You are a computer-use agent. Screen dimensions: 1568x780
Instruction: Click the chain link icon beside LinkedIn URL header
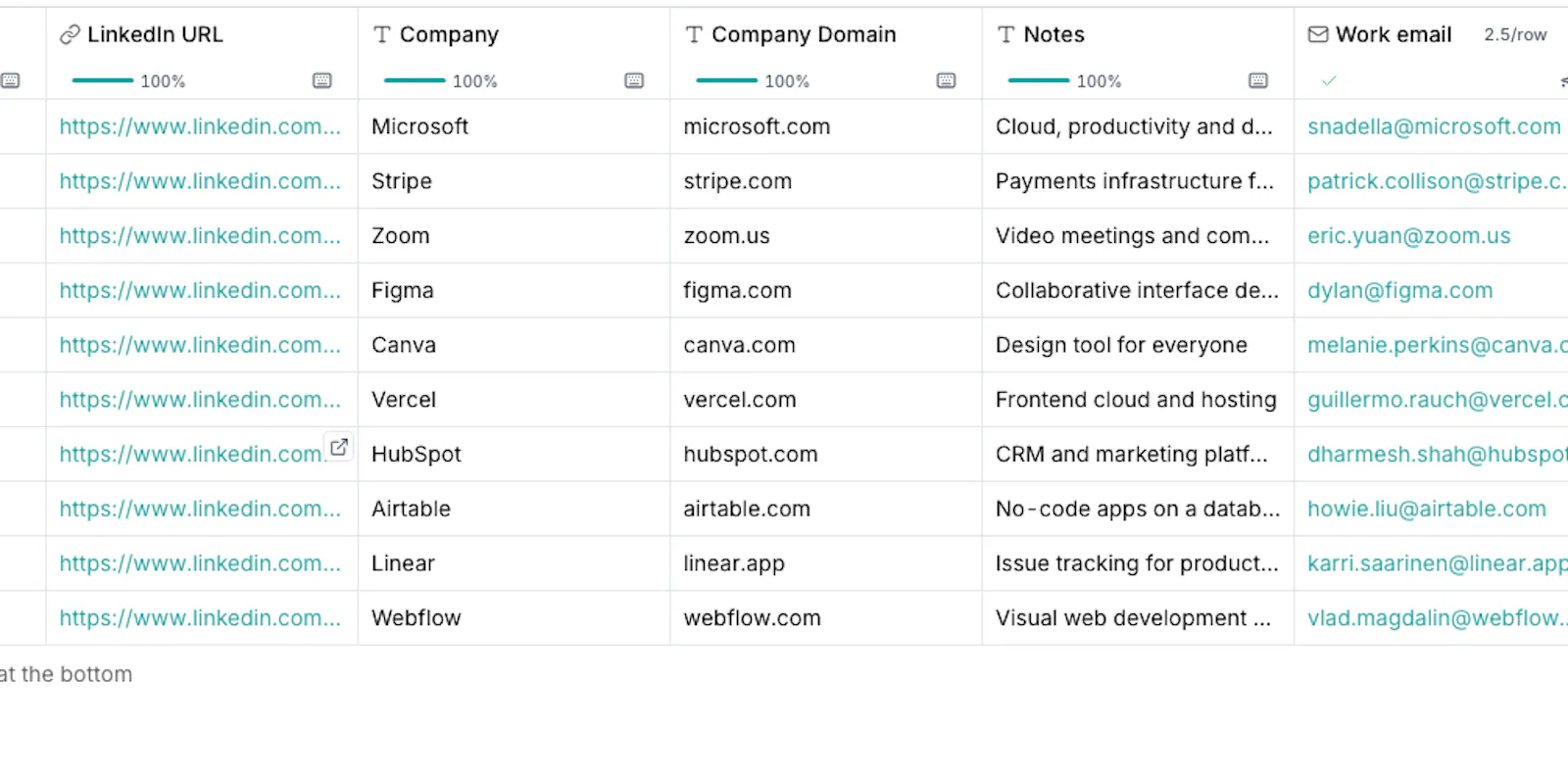(x=70, y=35)
